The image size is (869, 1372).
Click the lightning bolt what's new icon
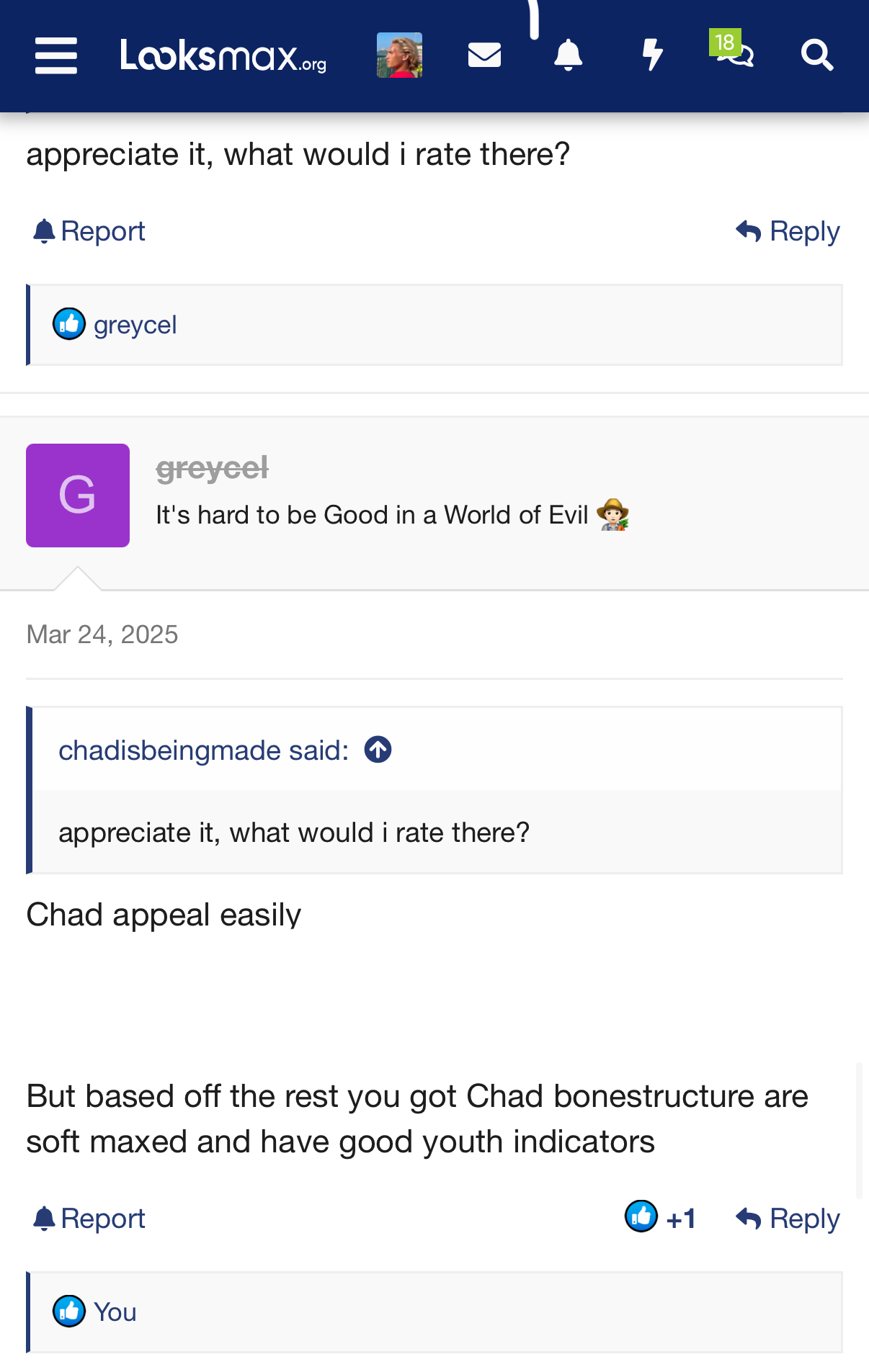click(x=652, y=55)
